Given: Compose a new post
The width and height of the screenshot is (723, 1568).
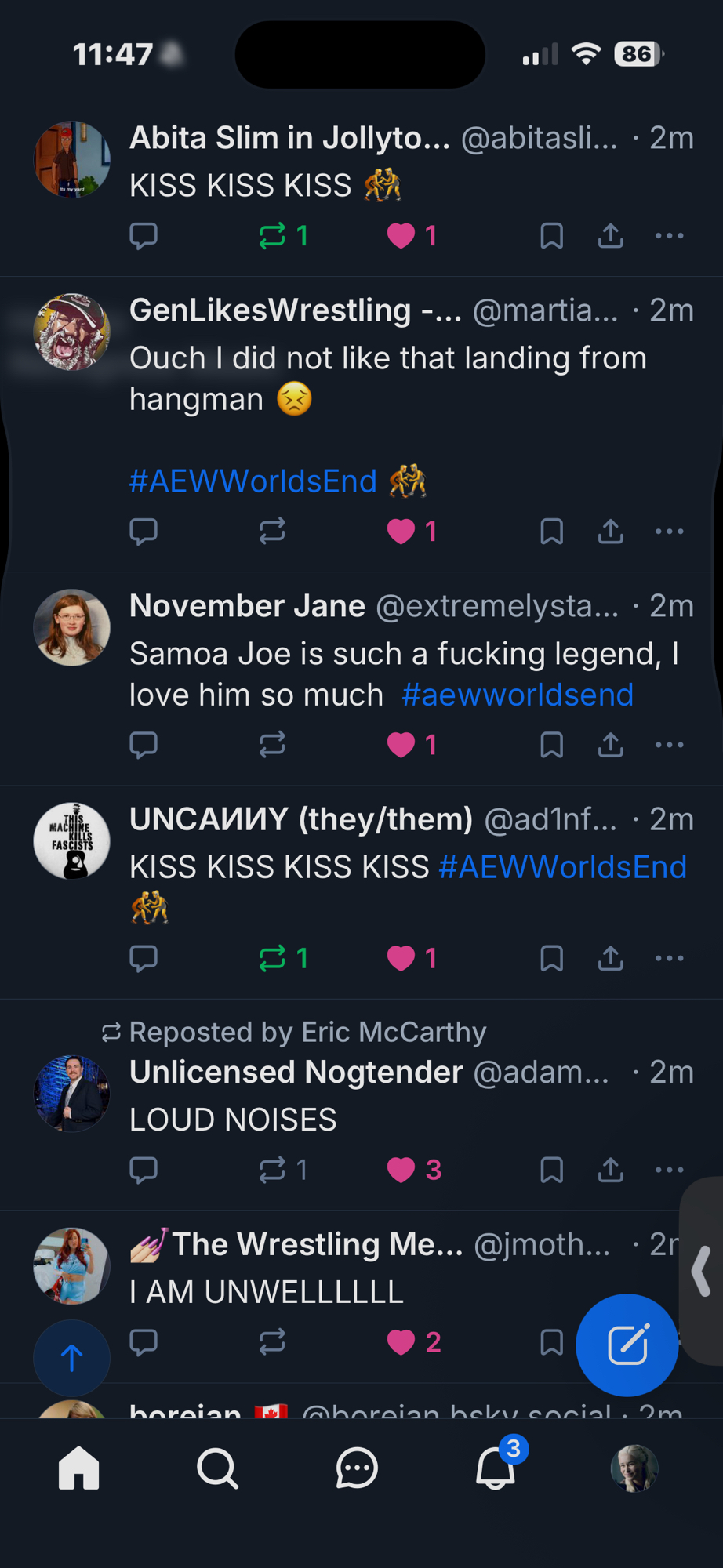Looking at the screenshot, I should 627,1345.
